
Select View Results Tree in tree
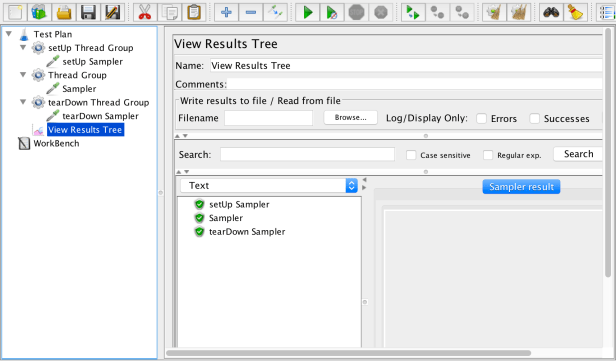click(x=85, y=130)
